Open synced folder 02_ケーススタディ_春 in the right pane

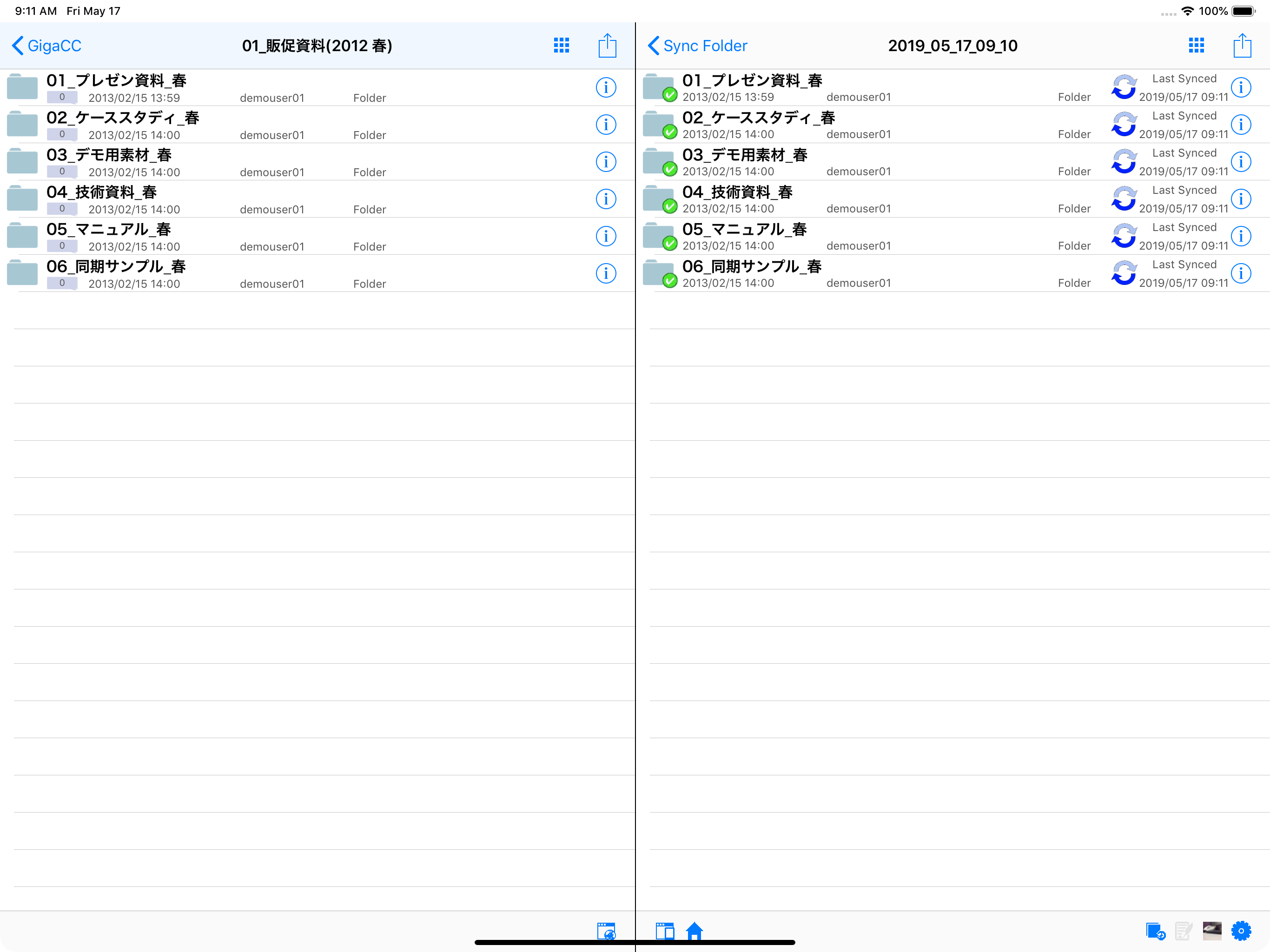point(953,125)
